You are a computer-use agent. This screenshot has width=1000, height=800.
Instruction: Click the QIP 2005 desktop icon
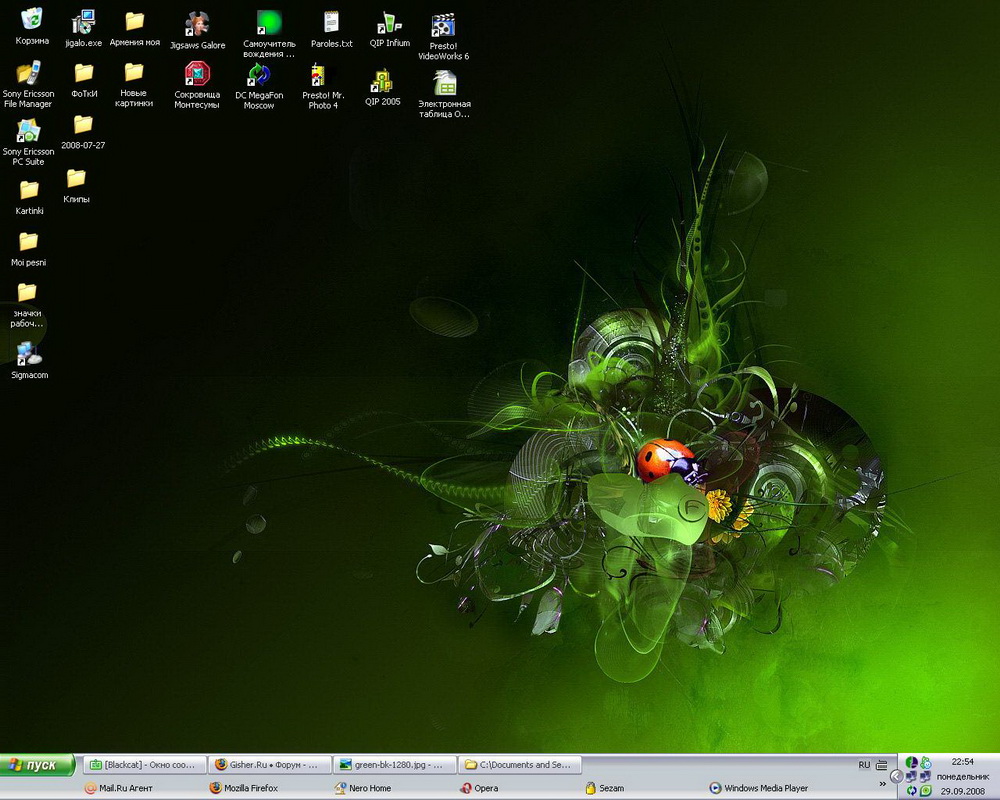[x=382, y=81]
